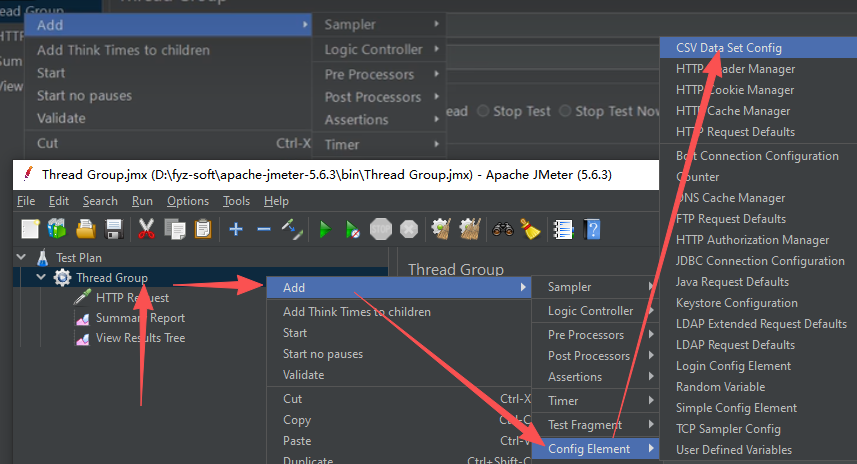Expand Sampler submenu arrow in front window

click(x=650, y=286)
